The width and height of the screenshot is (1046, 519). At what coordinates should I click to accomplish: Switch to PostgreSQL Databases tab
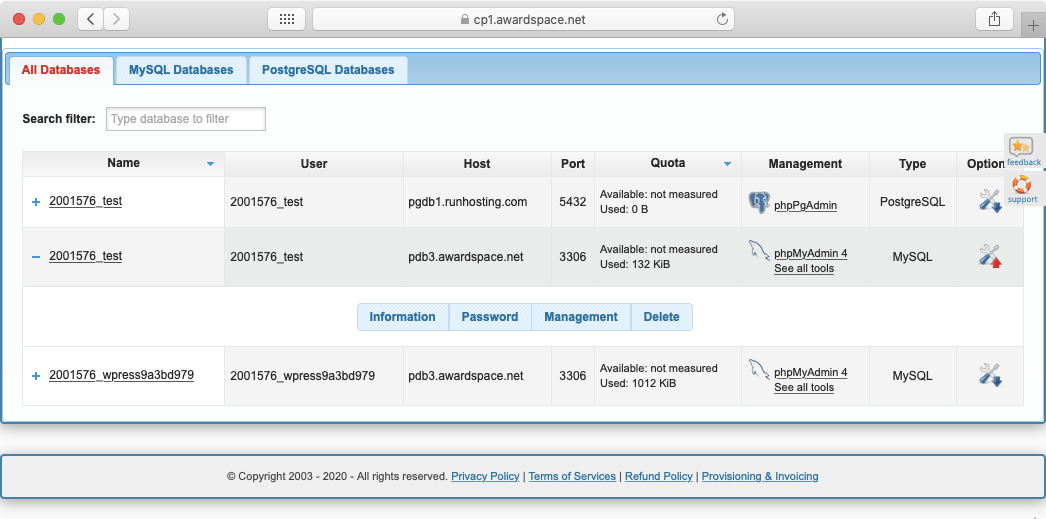click(x=328, y=70)
